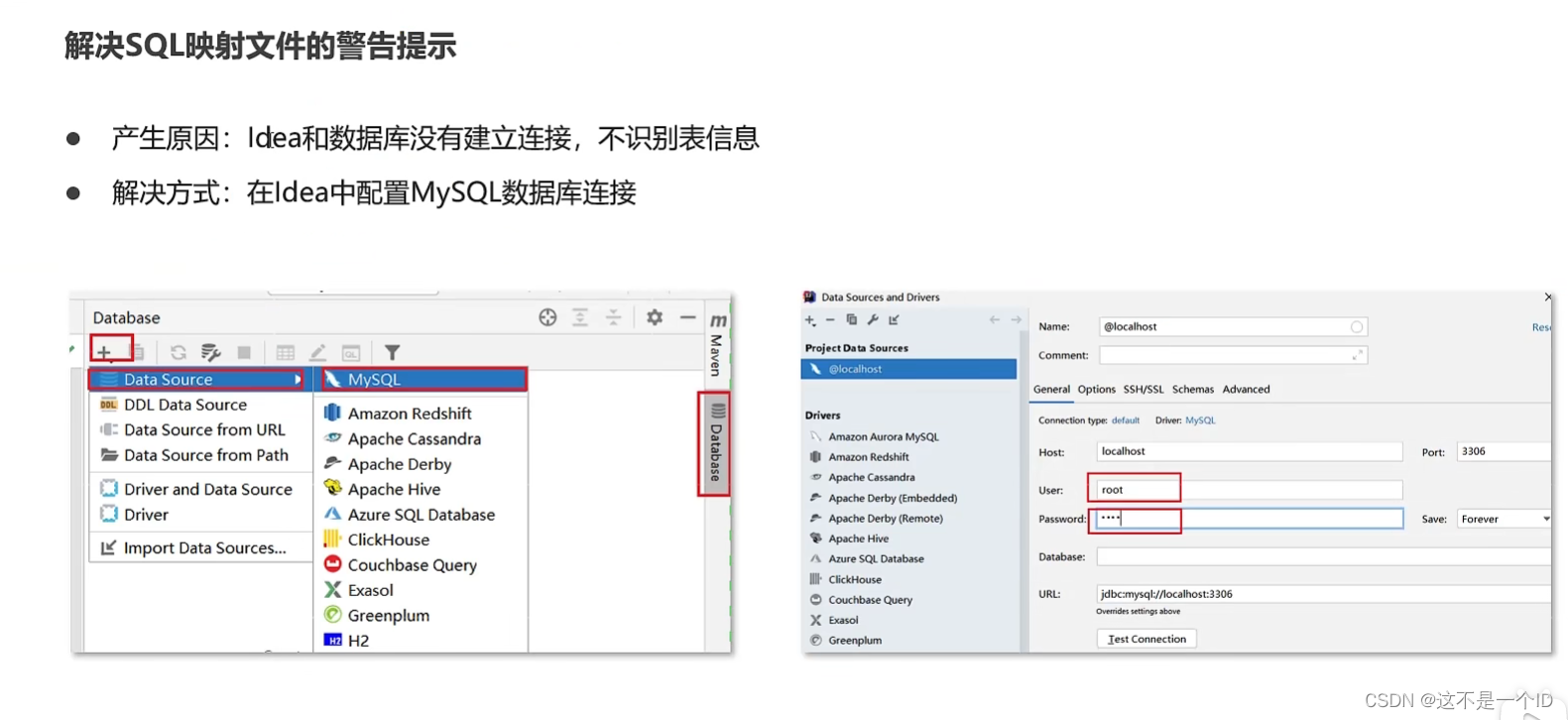Image resolution: width=1568 pixels, height=720 pixels.
Task: Select Apache Hive driver in dialog
Action: [x=858, y=539]
